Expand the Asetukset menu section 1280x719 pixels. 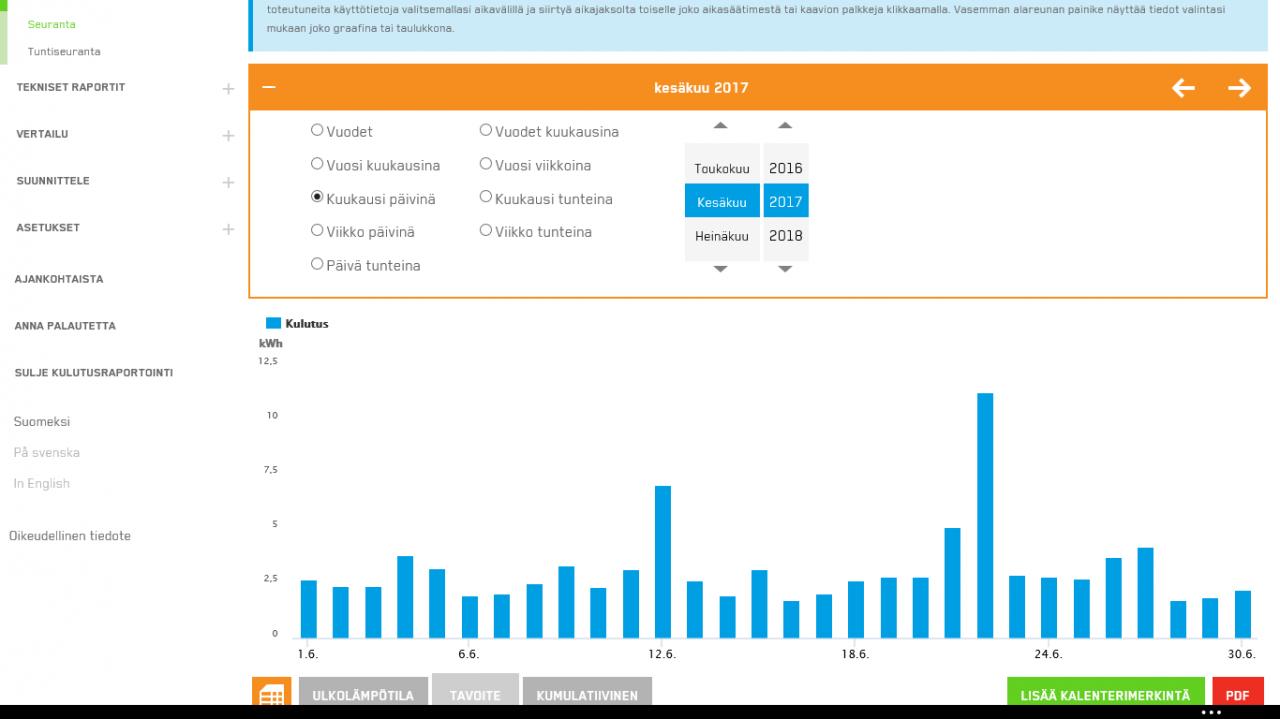[228, 229]
